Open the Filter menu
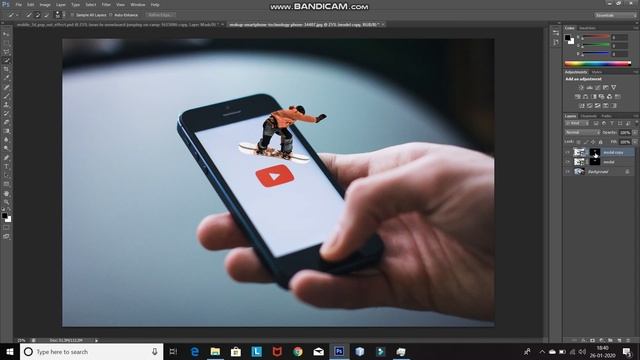This screenshot has height=360, width=640. pos(106,5)
